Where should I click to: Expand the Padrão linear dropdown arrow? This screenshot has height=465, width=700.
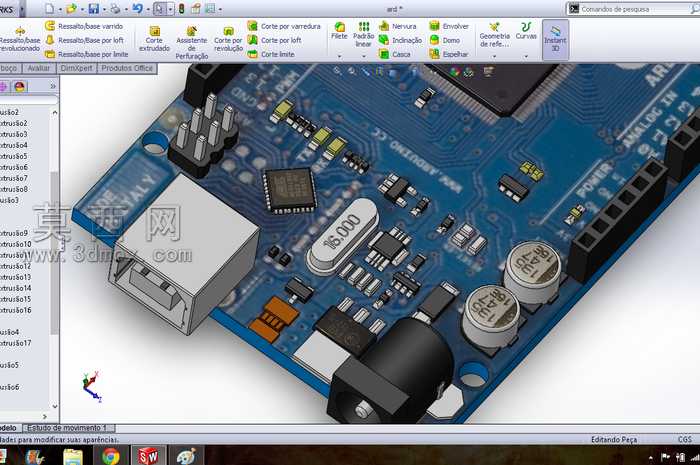click(363, 56)
